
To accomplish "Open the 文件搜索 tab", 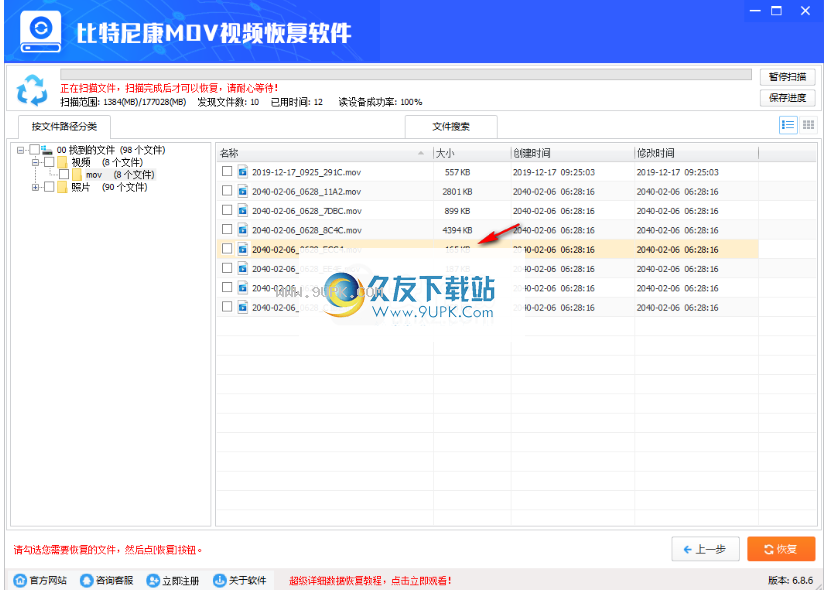I will pyautogui.click(x=451, y=127).
